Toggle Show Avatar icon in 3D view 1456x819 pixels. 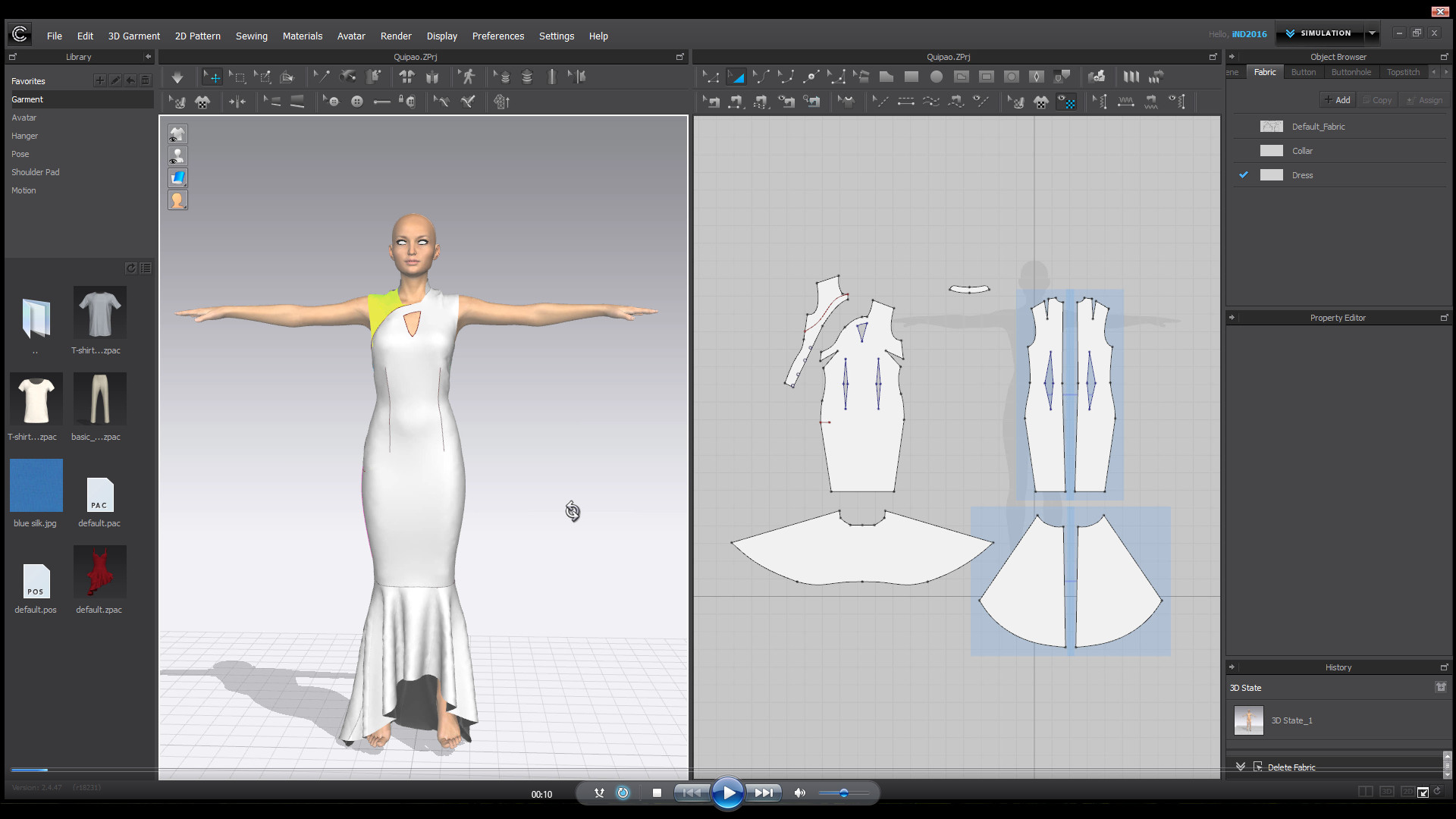(x=177, y=156)
